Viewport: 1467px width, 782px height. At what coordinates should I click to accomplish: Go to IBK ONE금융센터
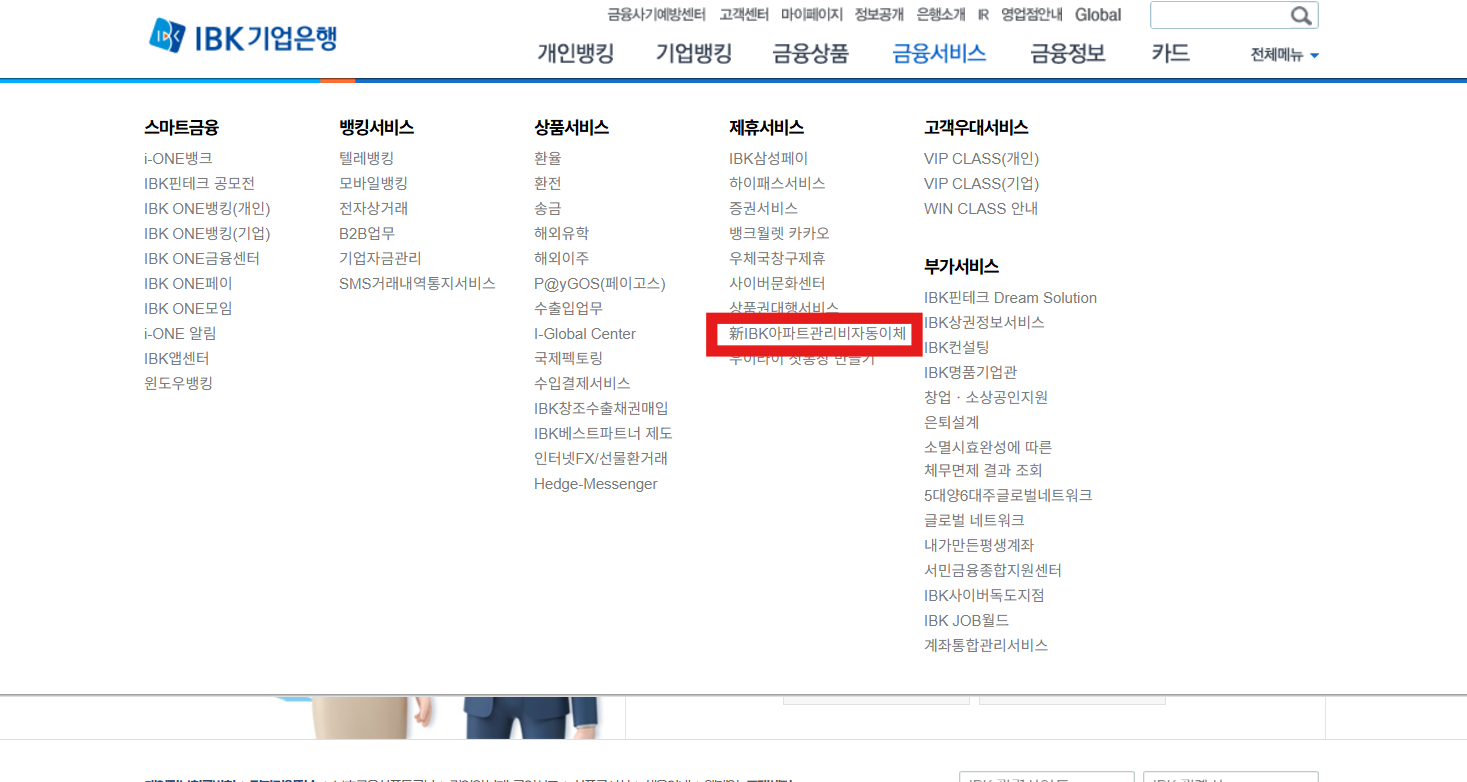tap(202, 258)
